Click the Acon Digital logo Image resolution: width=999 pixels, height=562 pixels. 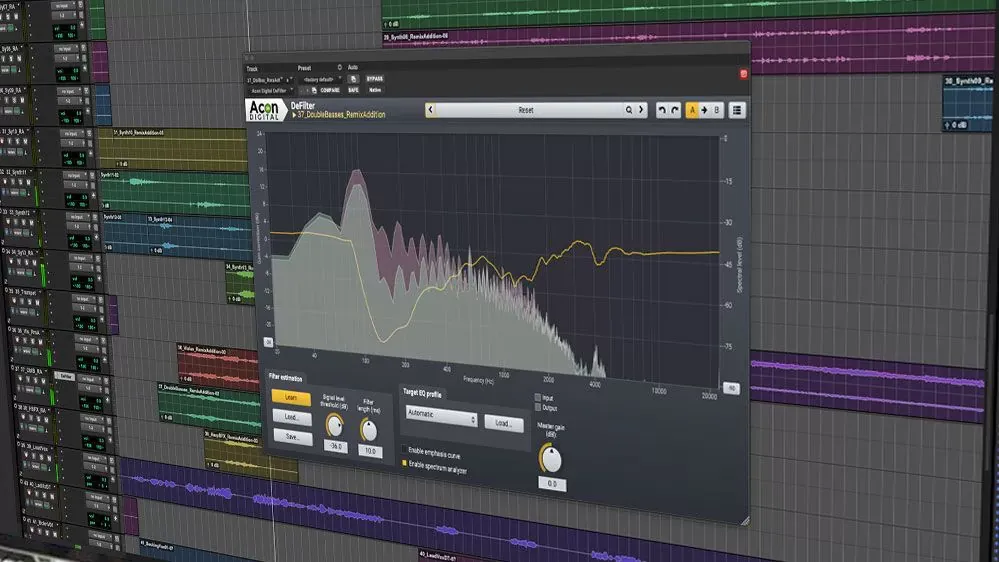point(264,110)
